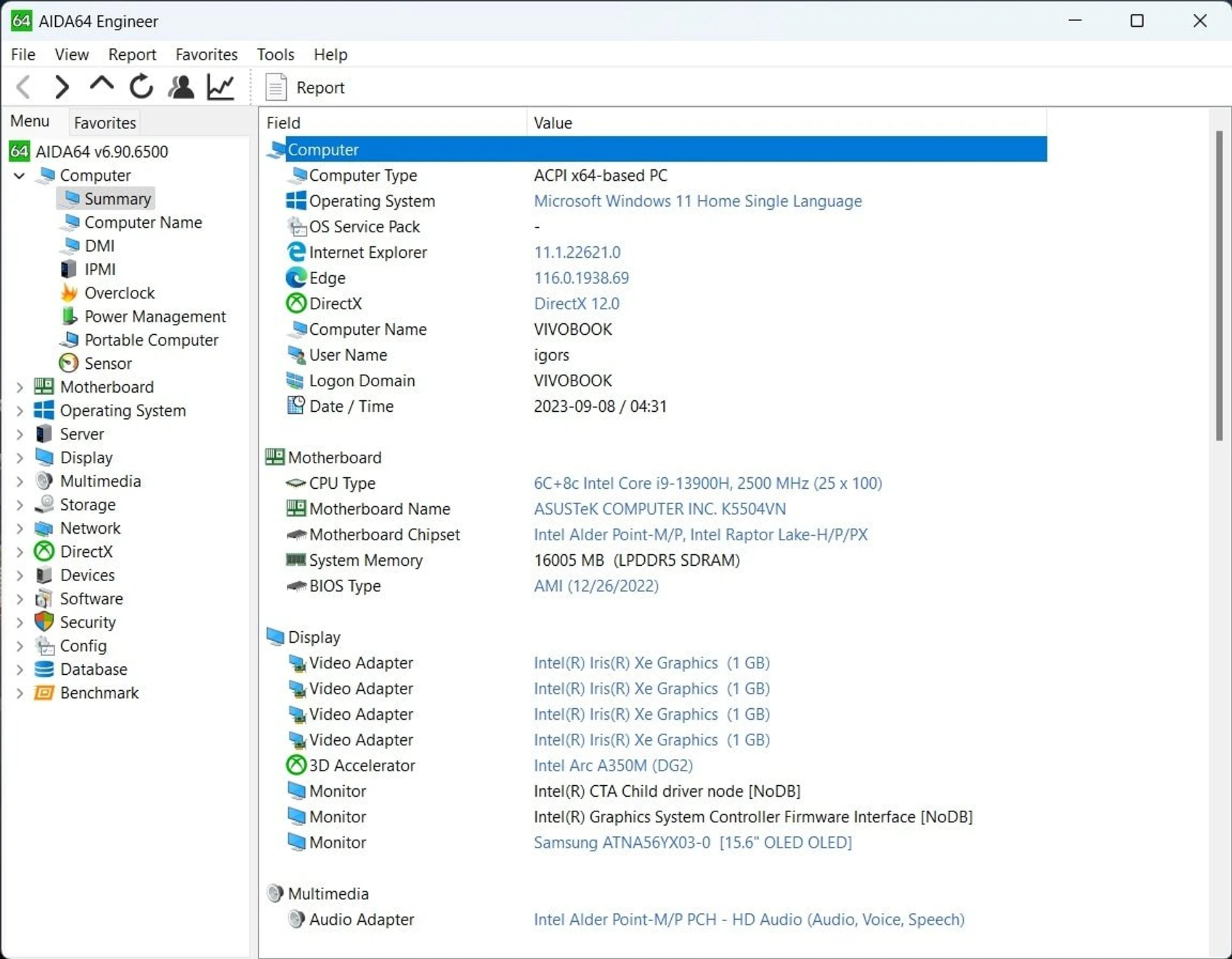This screenshot has width=1232, height=959.
Task: Open the graph chart toolbar icon
Action: coord(220,87)
